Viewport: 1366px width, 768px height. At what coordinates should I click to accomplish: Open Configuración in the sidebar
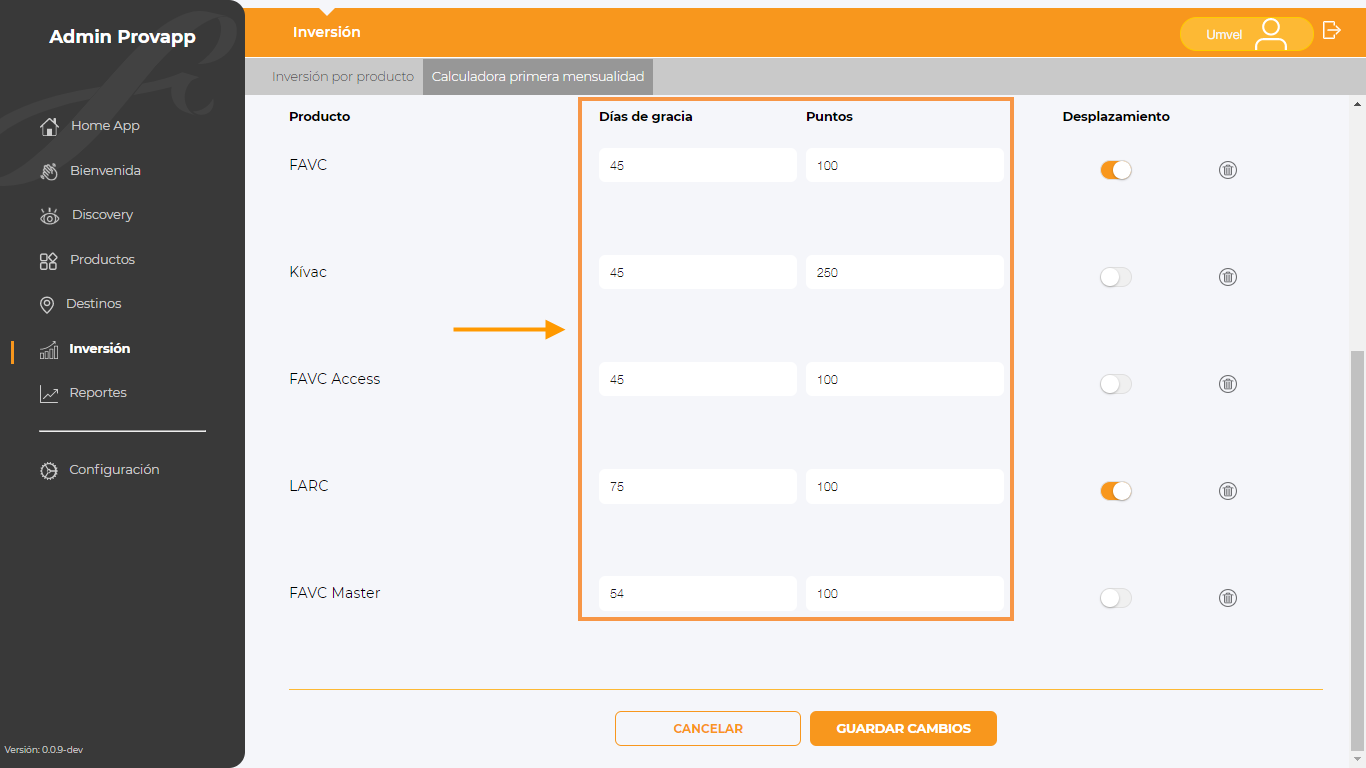(x=114, y=470)
